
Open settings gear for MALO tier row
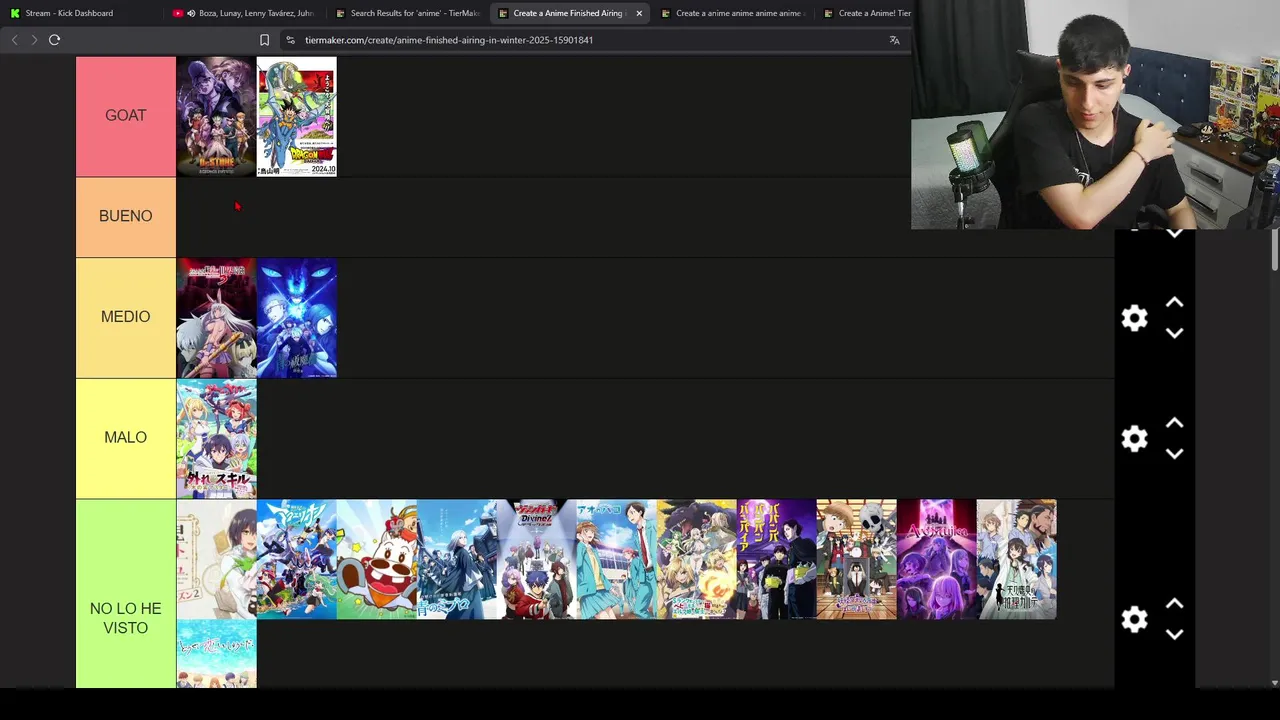click(x=1134, y=438)
